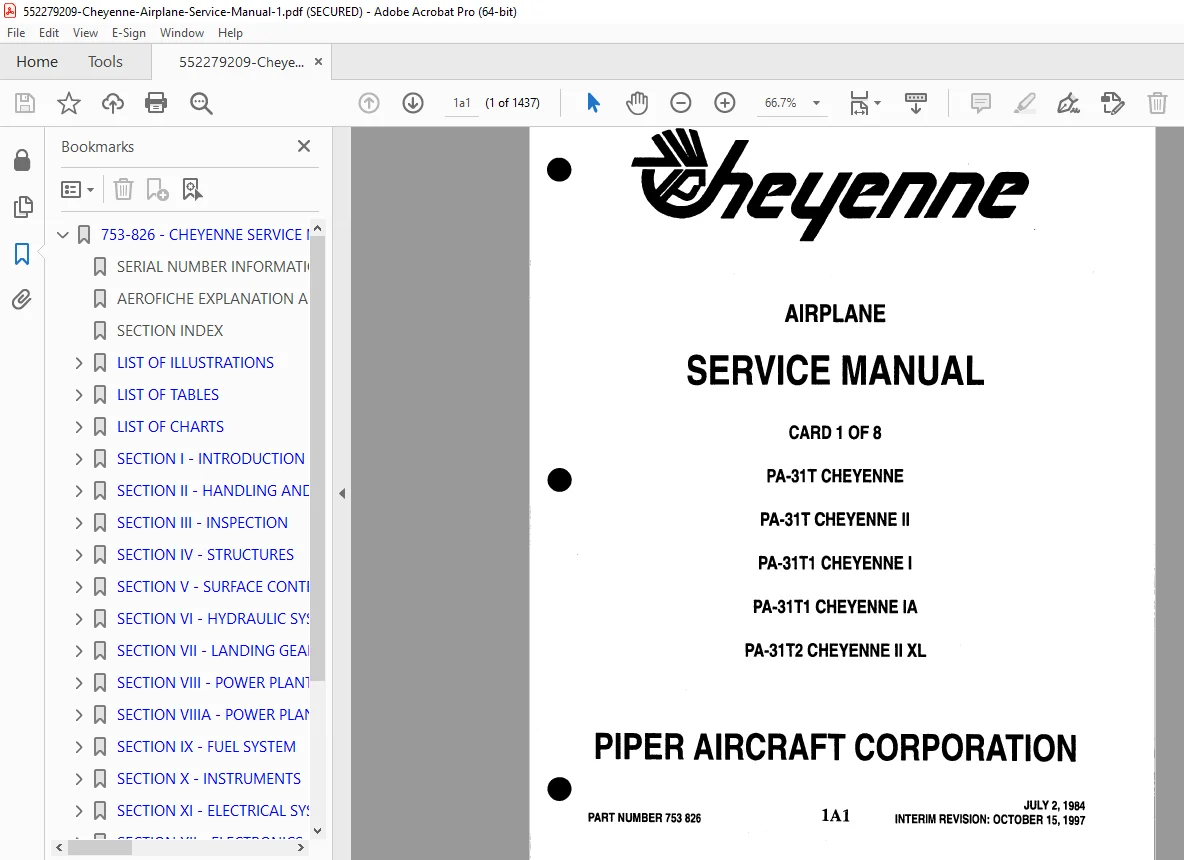1184x860 pixels.
Task: Click the new bookmark icon
Action: (x=157, y=190)
